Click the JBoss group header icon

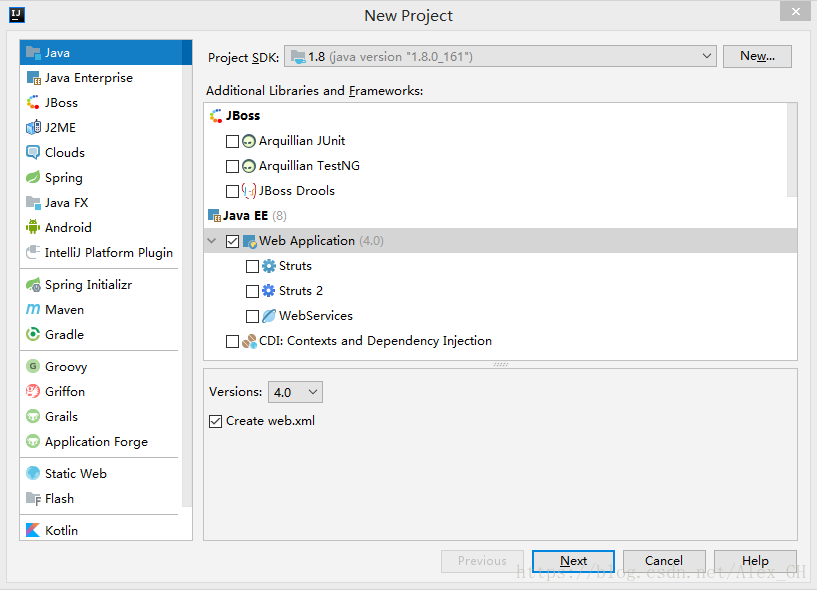(216, 116)
